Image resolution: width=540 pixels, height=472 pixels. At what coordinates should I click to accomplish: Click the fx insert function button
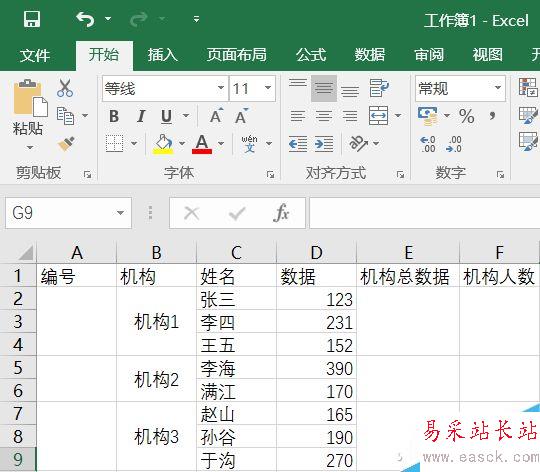281,213
